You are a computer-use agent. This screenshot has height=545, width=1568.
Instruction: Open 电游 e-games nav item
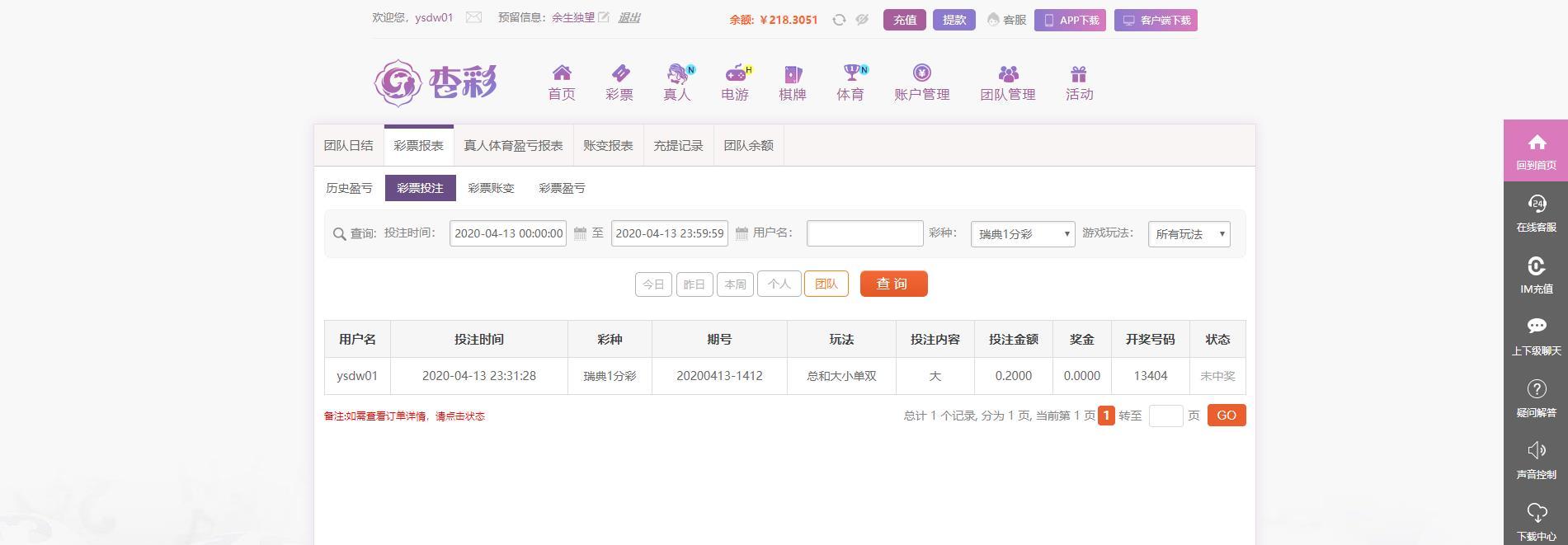click(x=735, y=83)
